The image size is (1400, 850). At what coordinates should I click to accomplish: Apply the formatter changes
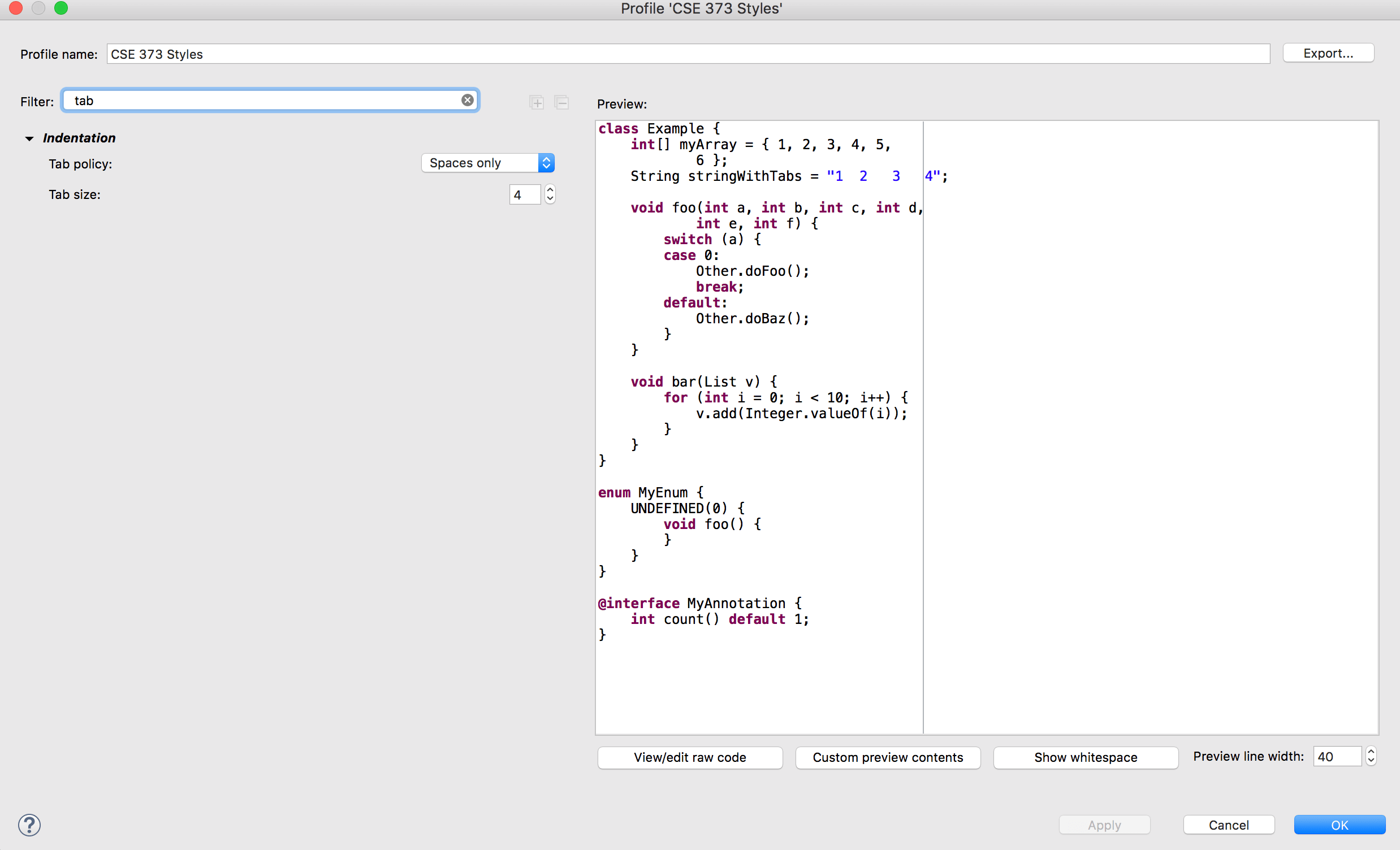click(x=1104, y=825)
